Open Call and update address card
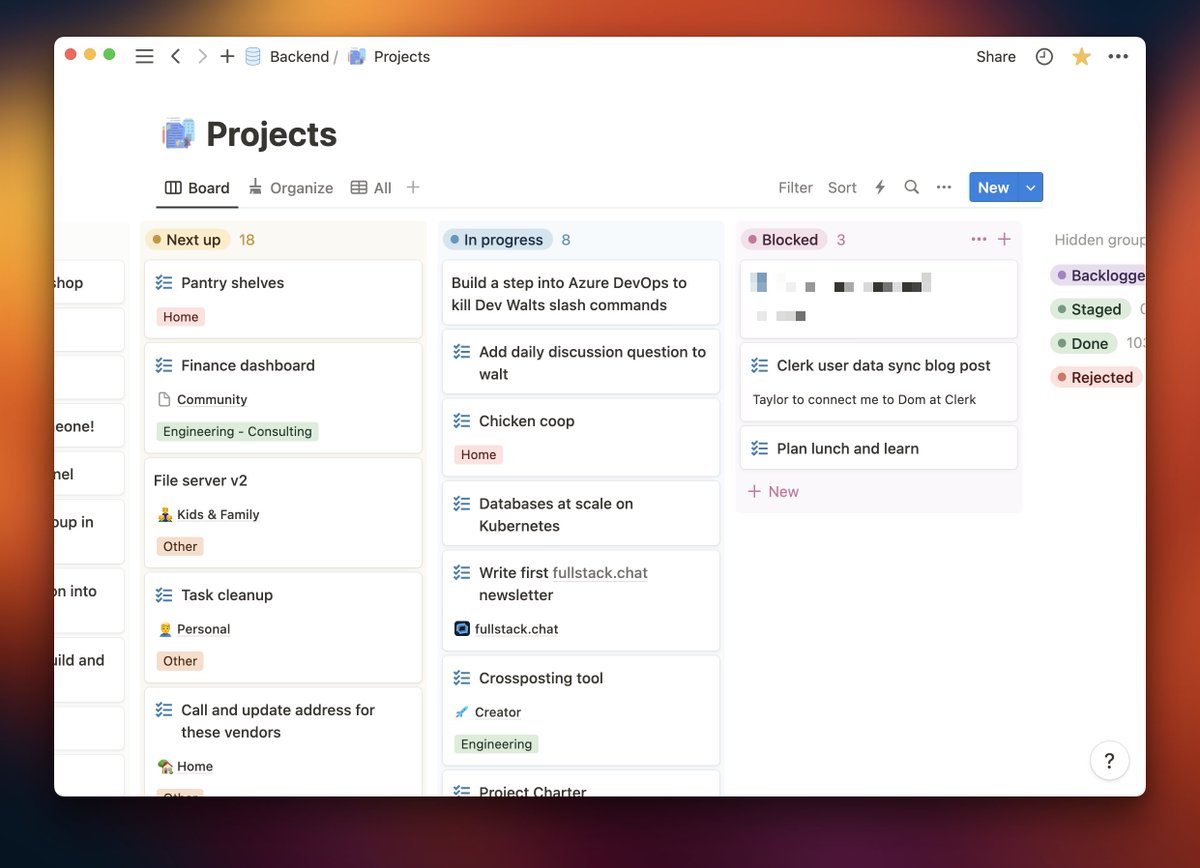 (x=283, y=741)
